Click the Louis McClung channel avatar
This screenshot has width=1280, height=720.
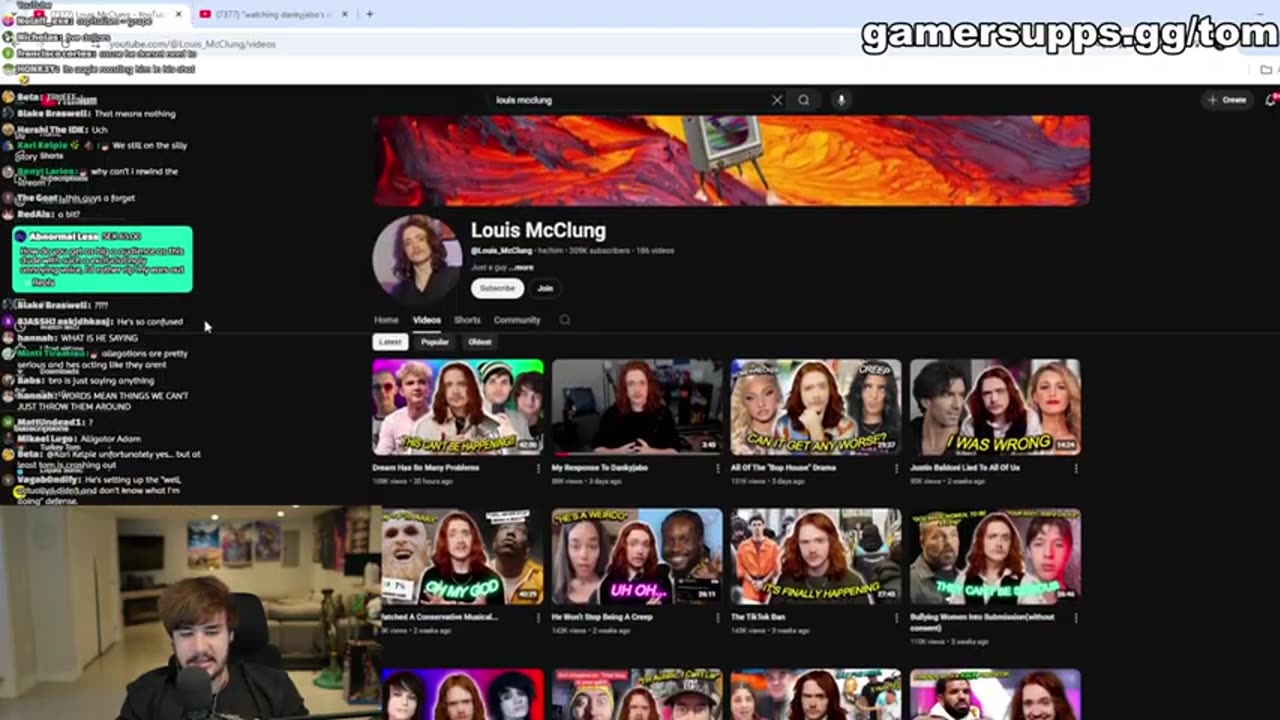pos(417,258)
